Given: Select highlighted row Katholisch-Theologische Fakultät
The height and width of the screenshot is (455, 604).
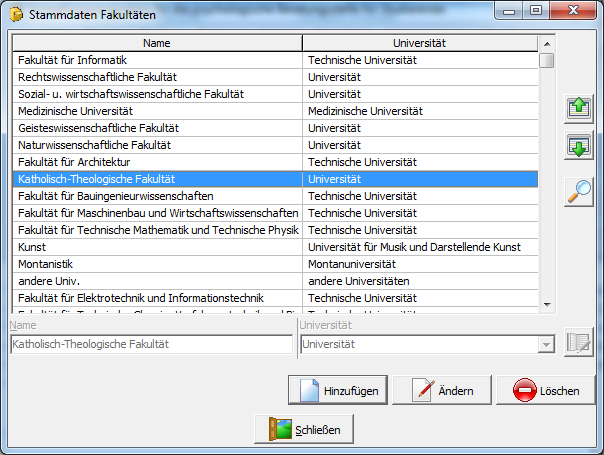Looking at the screenshot, I should click(275, 179).
